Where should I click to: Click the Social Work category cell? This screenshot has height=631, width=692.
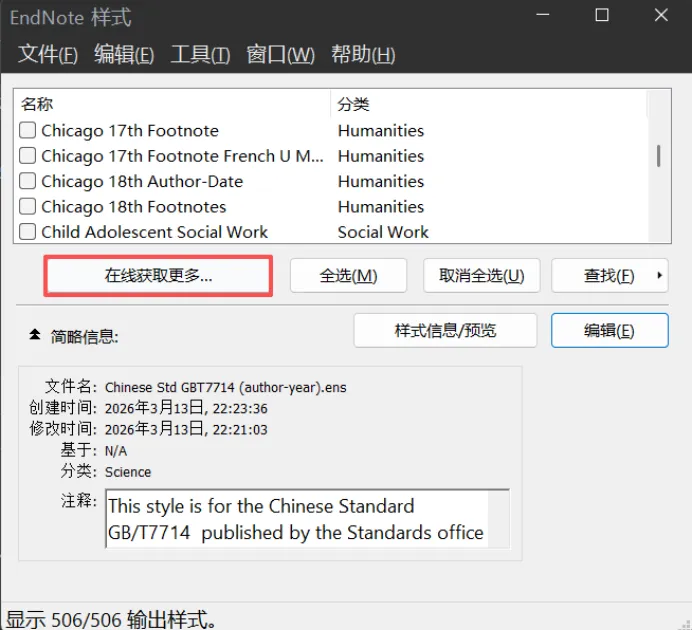click(383, 232)
